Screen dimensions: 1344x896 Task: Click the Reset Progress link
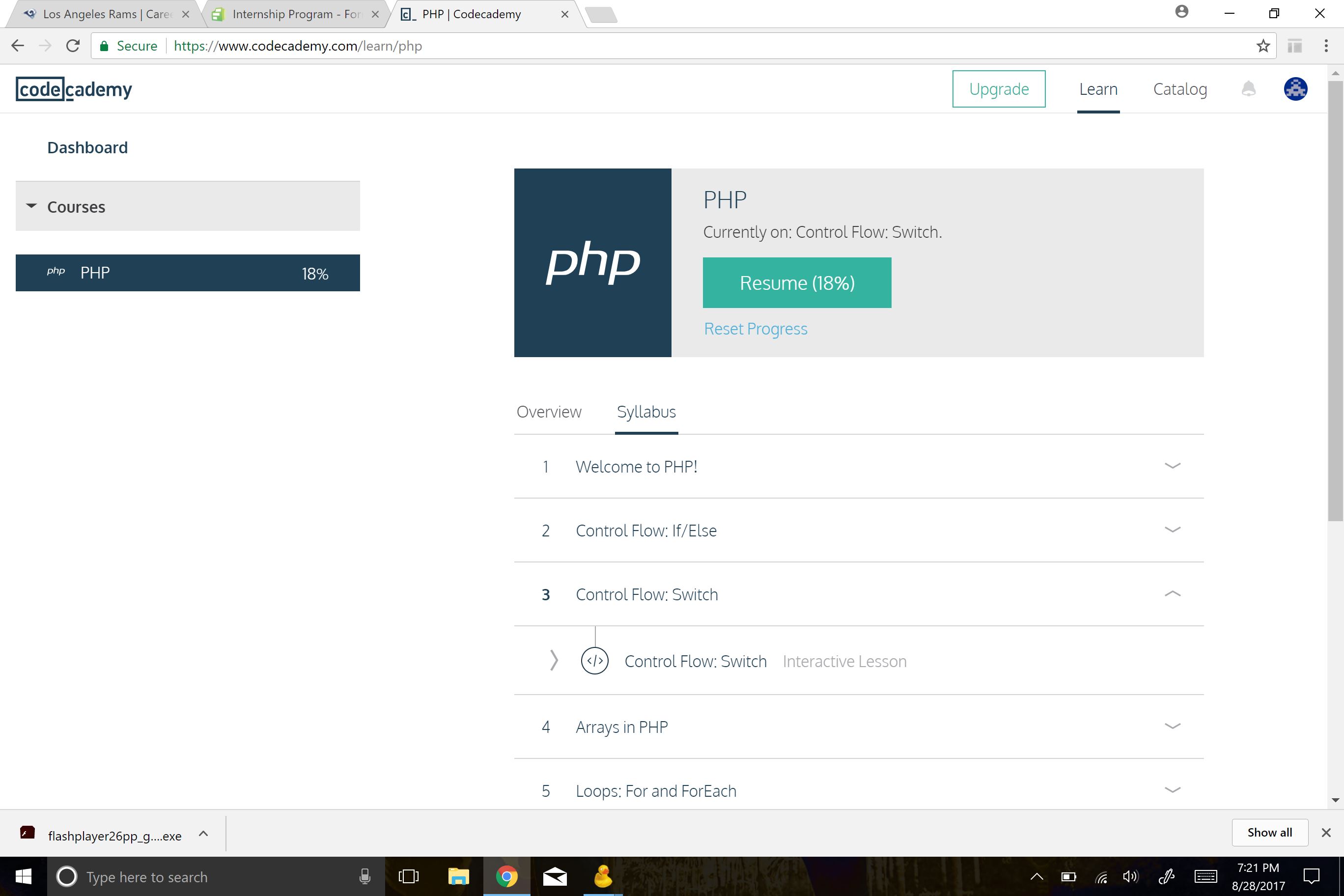(x=756, y=327)
